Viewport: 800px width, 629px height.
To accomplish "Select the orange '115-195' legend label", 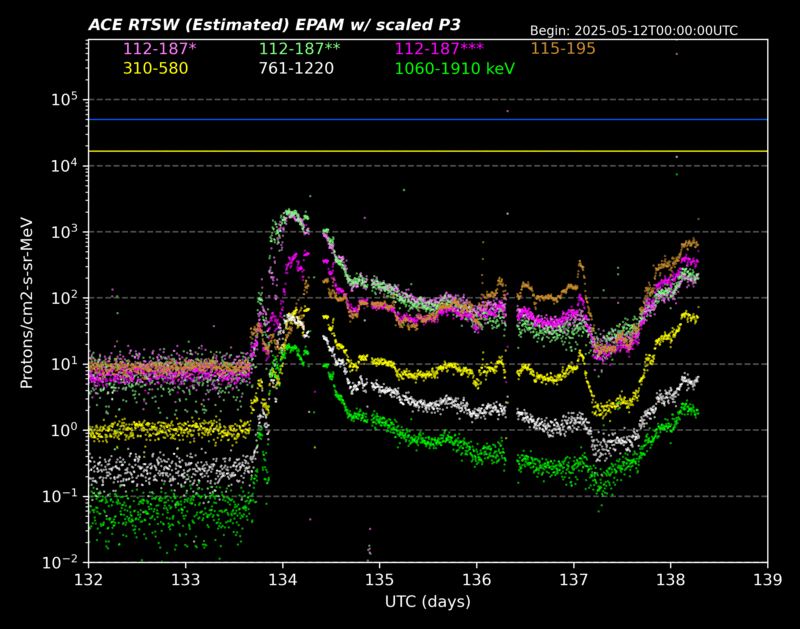I will coord(563,49).
